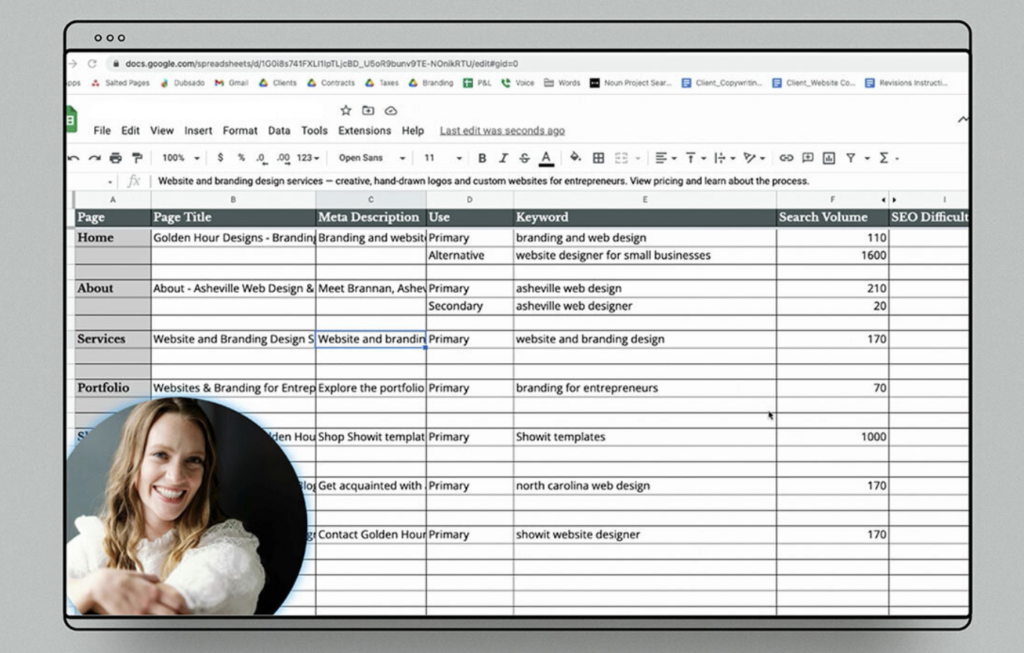Open the P&L bookmark

[x=477, y=83]
